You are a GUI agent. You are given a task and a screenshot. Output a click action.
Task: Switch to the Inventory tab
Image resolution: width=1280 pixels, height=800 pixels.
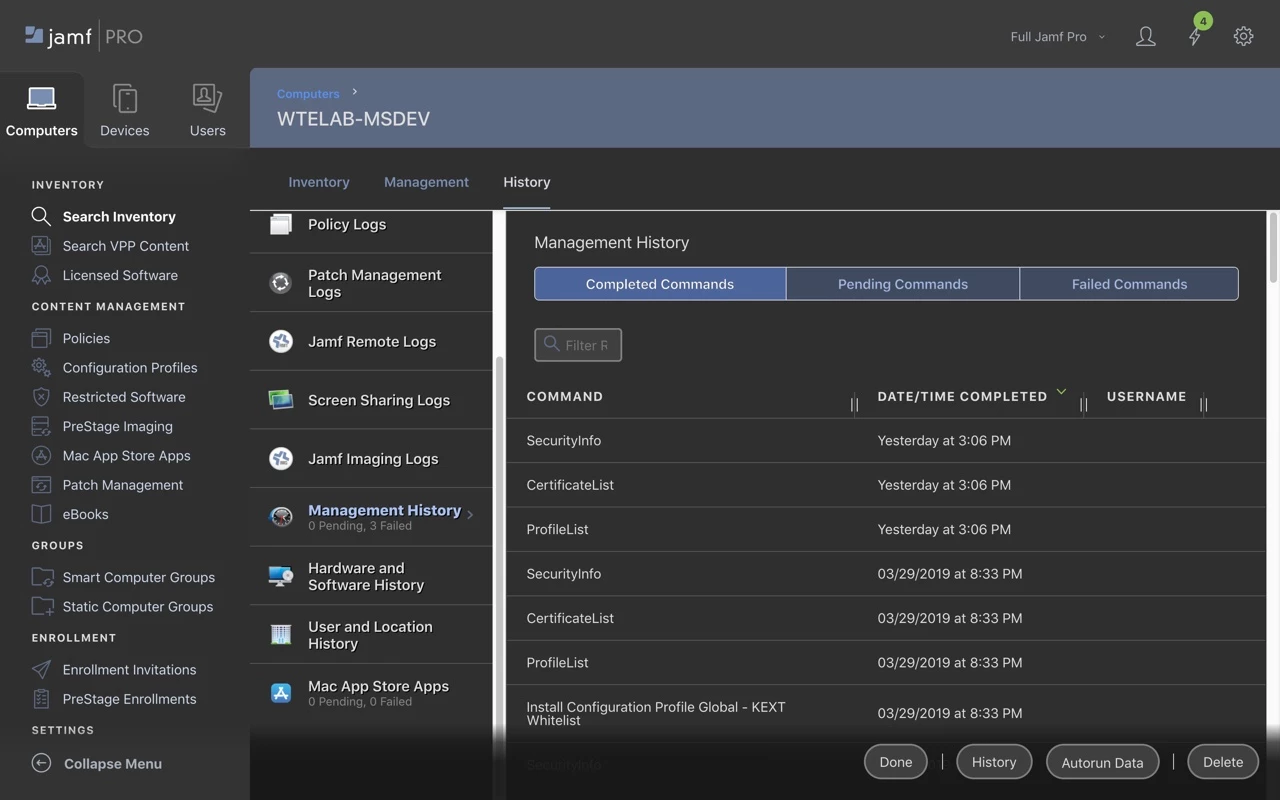(x=319, y=182)
